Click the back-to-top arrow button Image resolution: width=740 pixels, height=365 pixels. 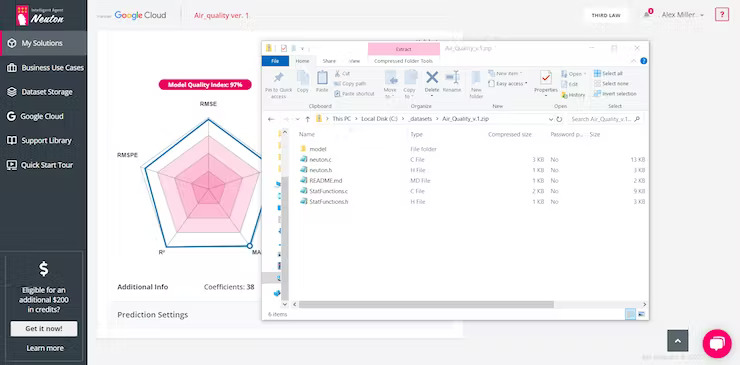[x=678, y=340]
